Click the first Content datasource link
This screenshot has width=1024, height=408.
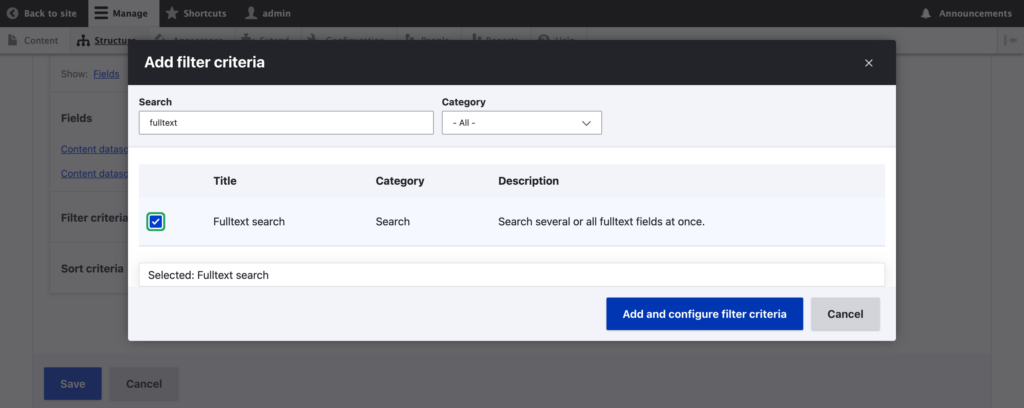95,150
